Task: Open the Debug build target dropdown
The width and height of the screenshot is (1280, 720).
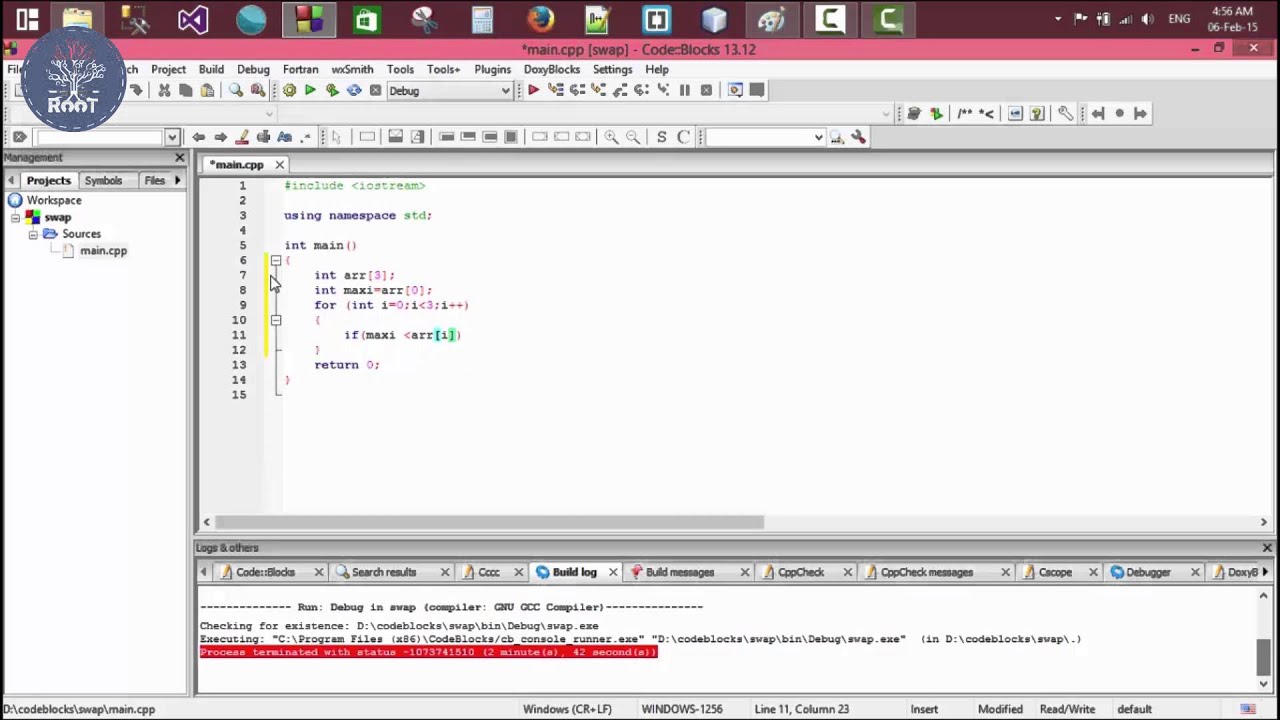Action: click(x=449, y=91)
